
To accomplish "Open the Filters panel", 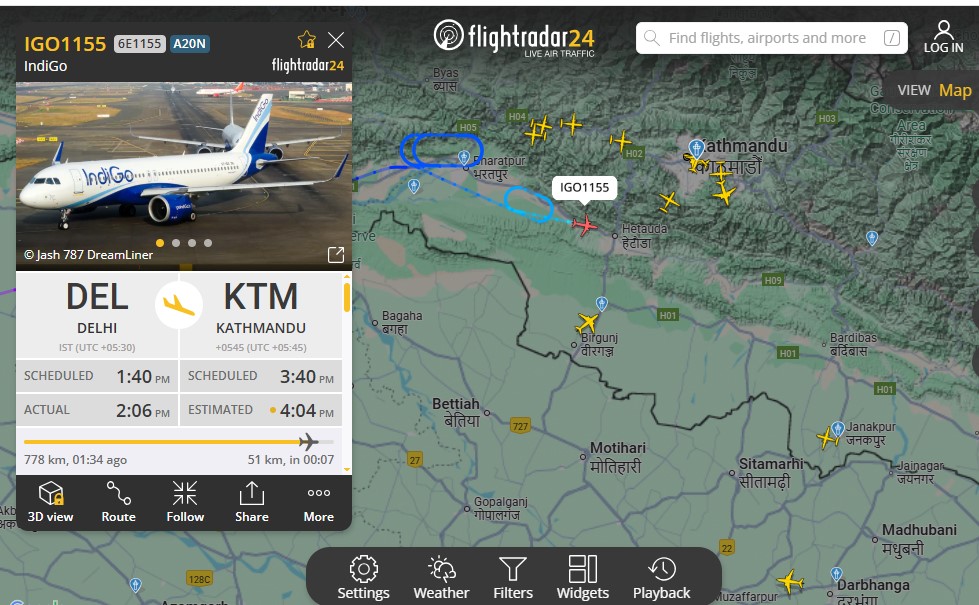I will [x=513, y=577].
